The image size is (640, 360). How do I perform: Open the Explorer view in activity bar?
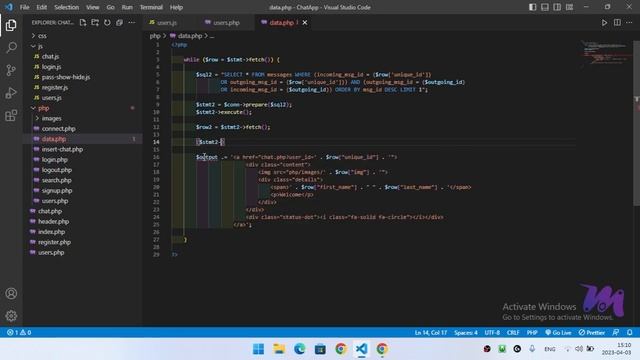pyautogui.click(x=11, y=25)
